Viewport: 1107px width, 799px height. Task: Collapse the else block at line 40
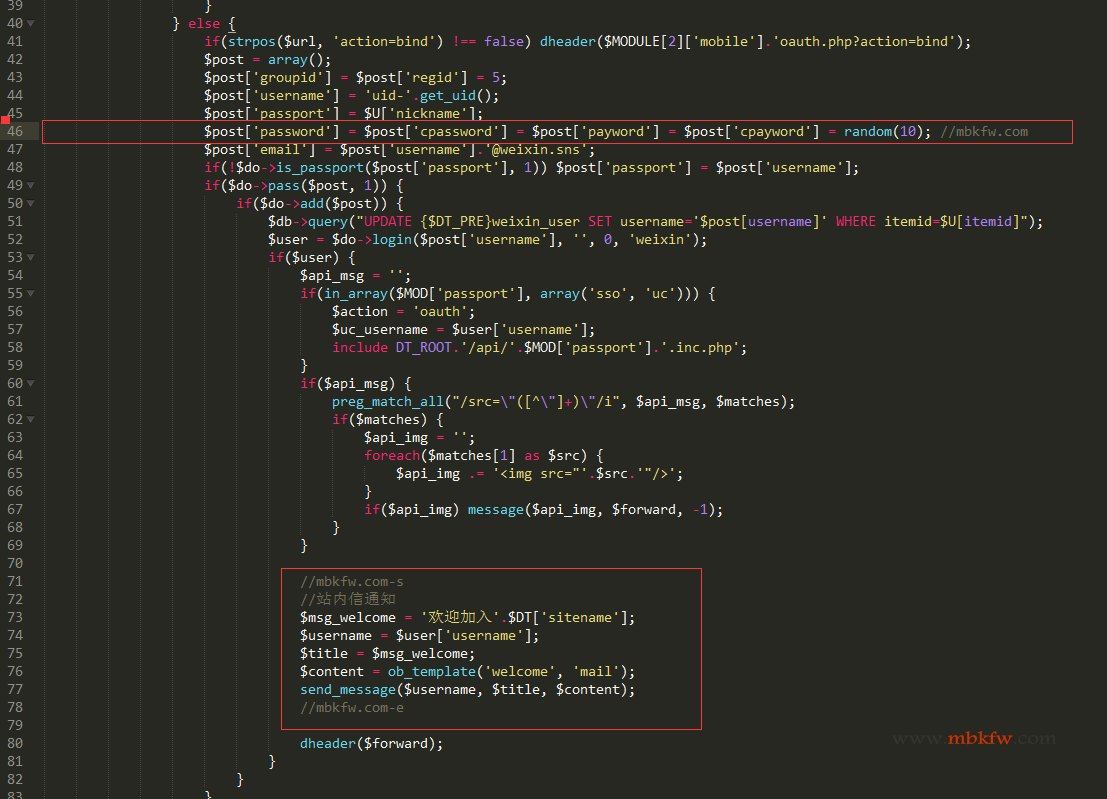pyautogui.click(x=30, y=23)
